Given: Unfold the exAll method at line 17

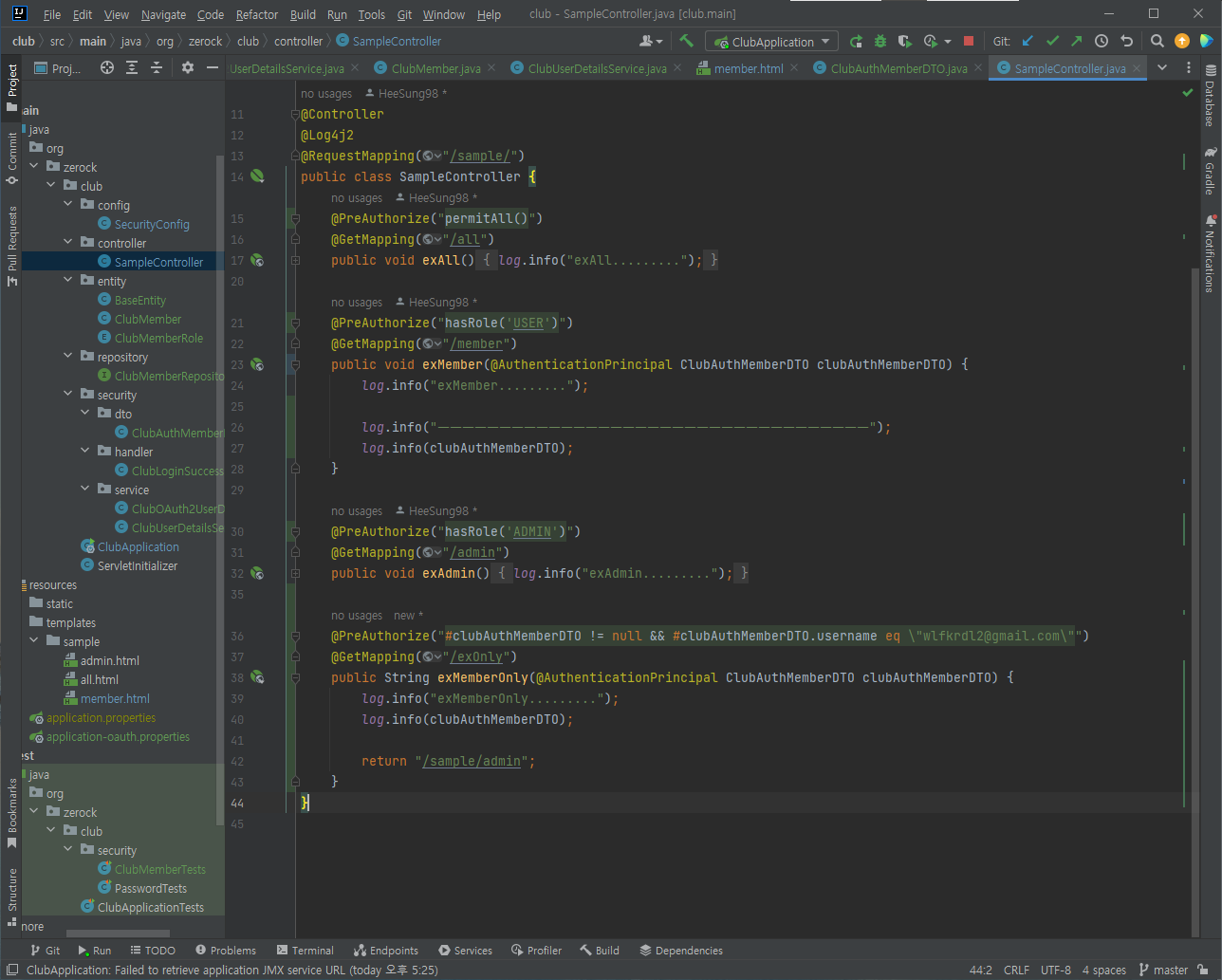Looking at the screenshot, I should (295, 260).
